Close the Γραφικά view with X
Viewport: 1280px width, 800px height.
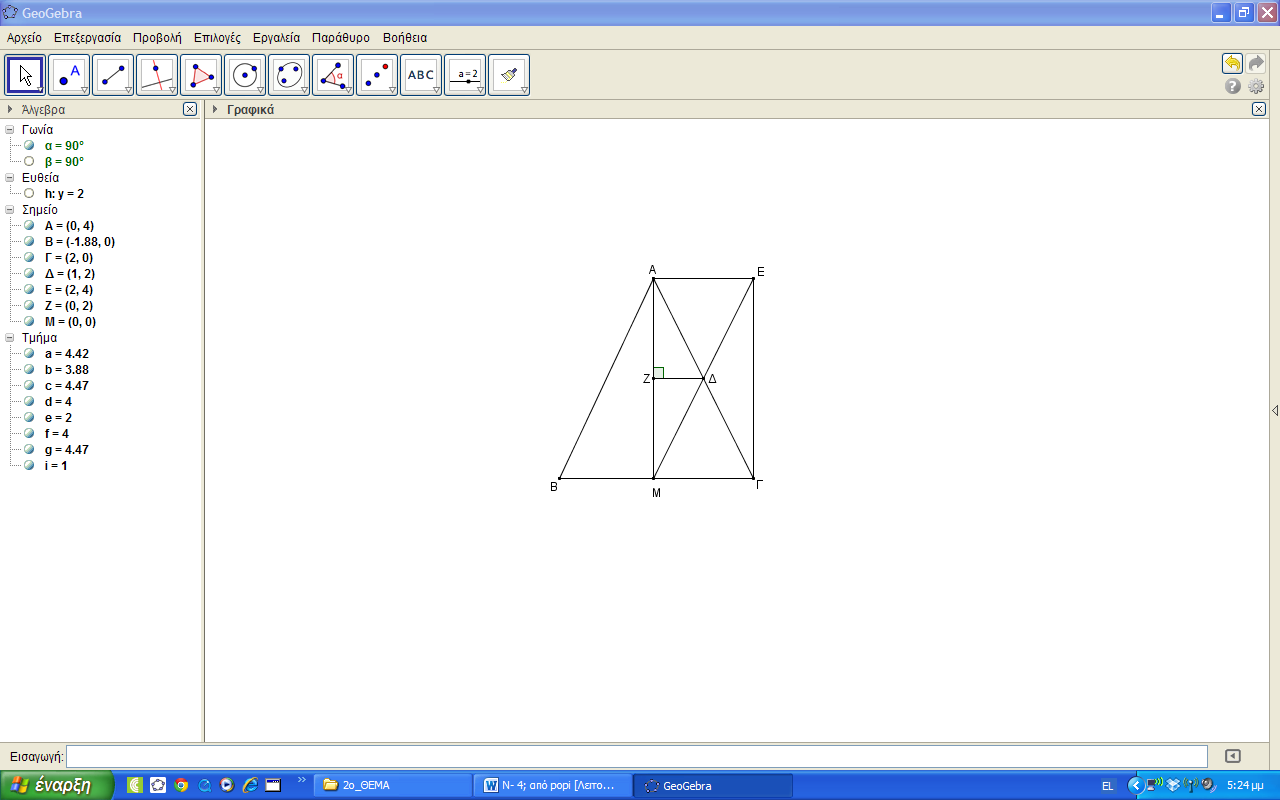(1259, 109)
